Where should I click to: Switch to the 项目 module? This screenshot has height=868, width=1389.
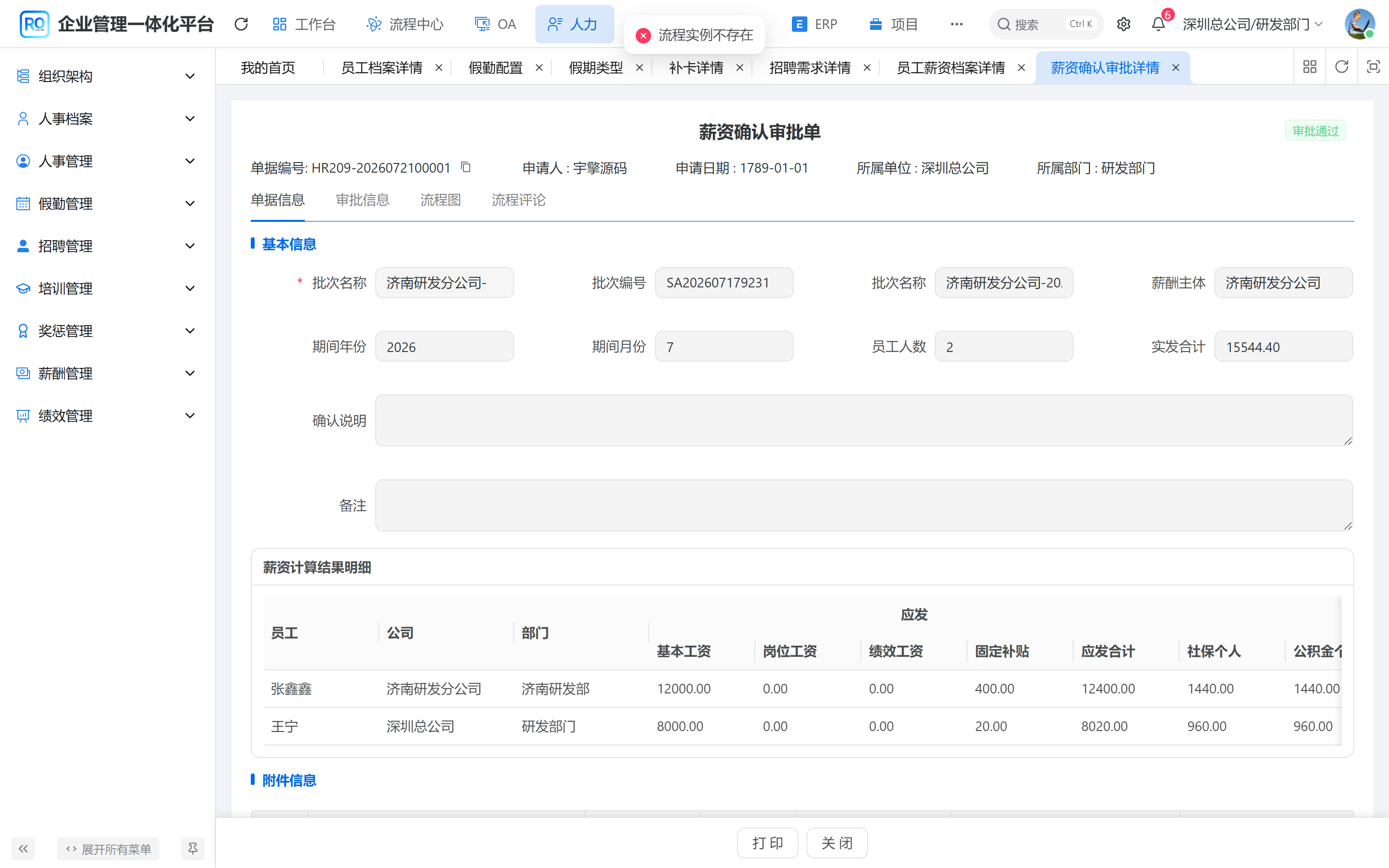tap(893, 24)
